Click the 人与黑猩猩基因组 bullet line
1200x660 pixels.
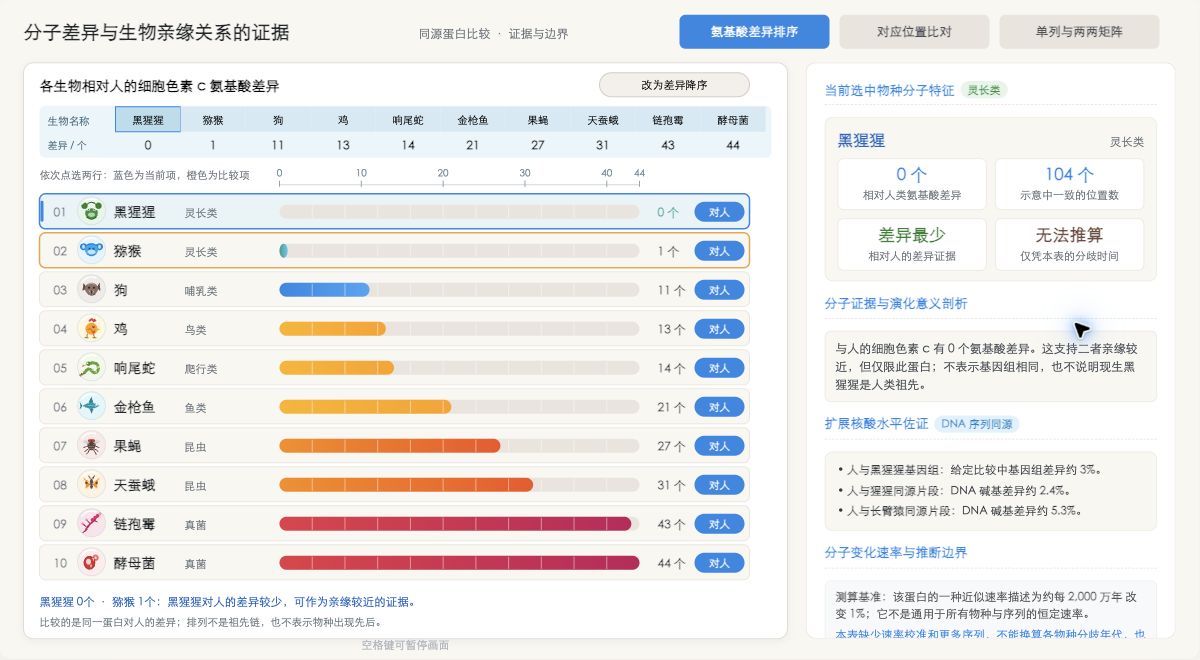click(974, 470)
